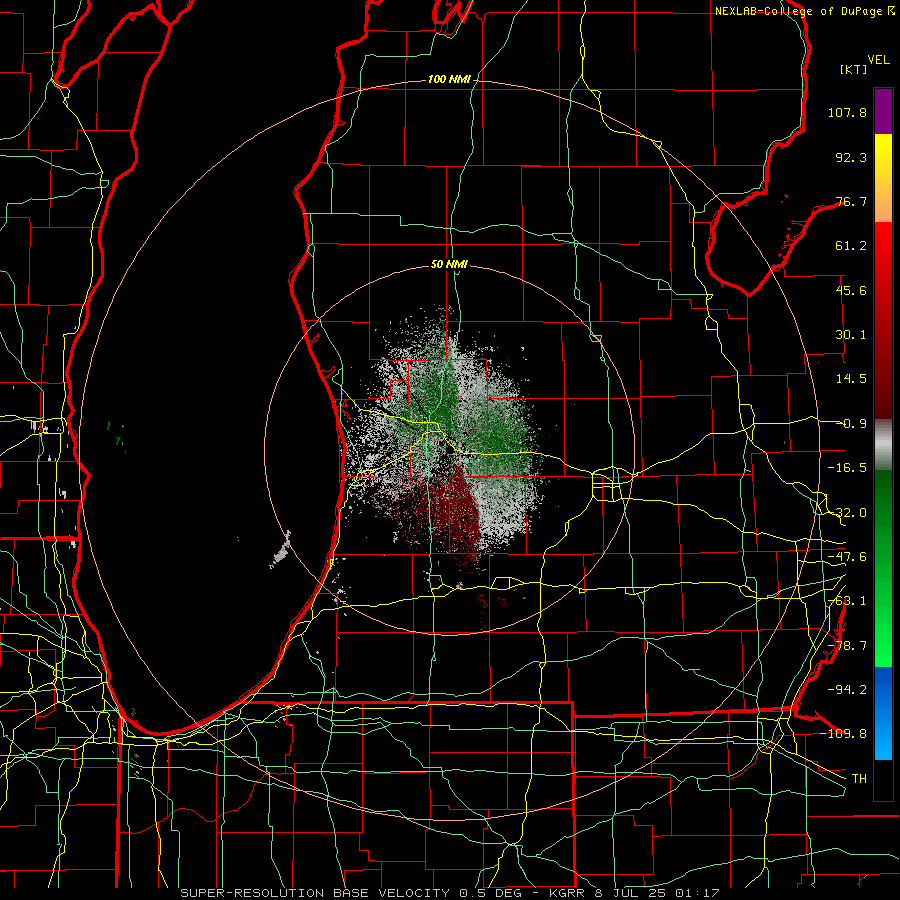The height and width of the screenshot is (900, 900).
Task: Select the -47.6 legend value
Action: click(847, 557)
